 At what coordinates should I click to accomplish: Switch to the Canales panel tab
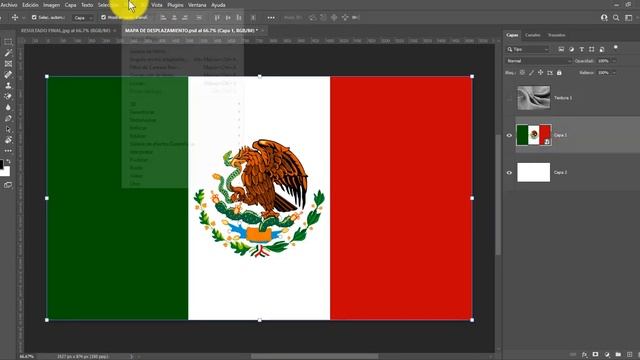[533, 35]
